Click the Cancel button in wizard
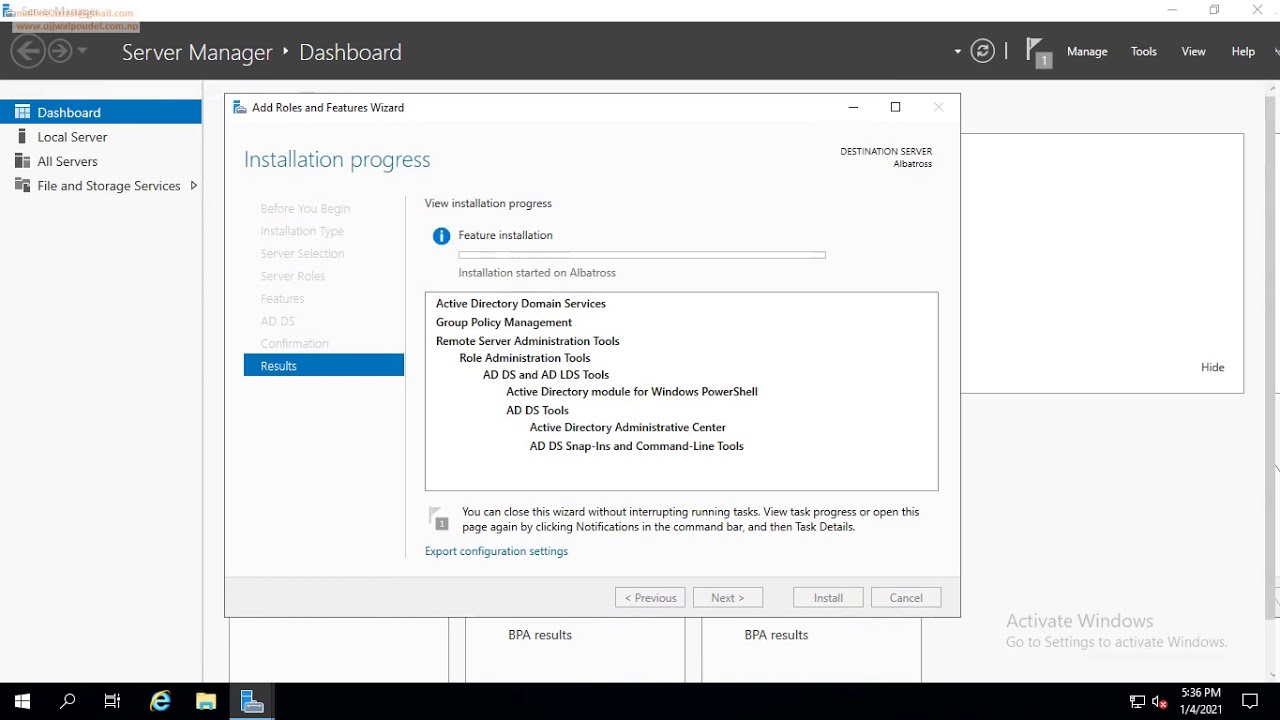This screenshot has width=1280, height=720. [x=906, y=597]
